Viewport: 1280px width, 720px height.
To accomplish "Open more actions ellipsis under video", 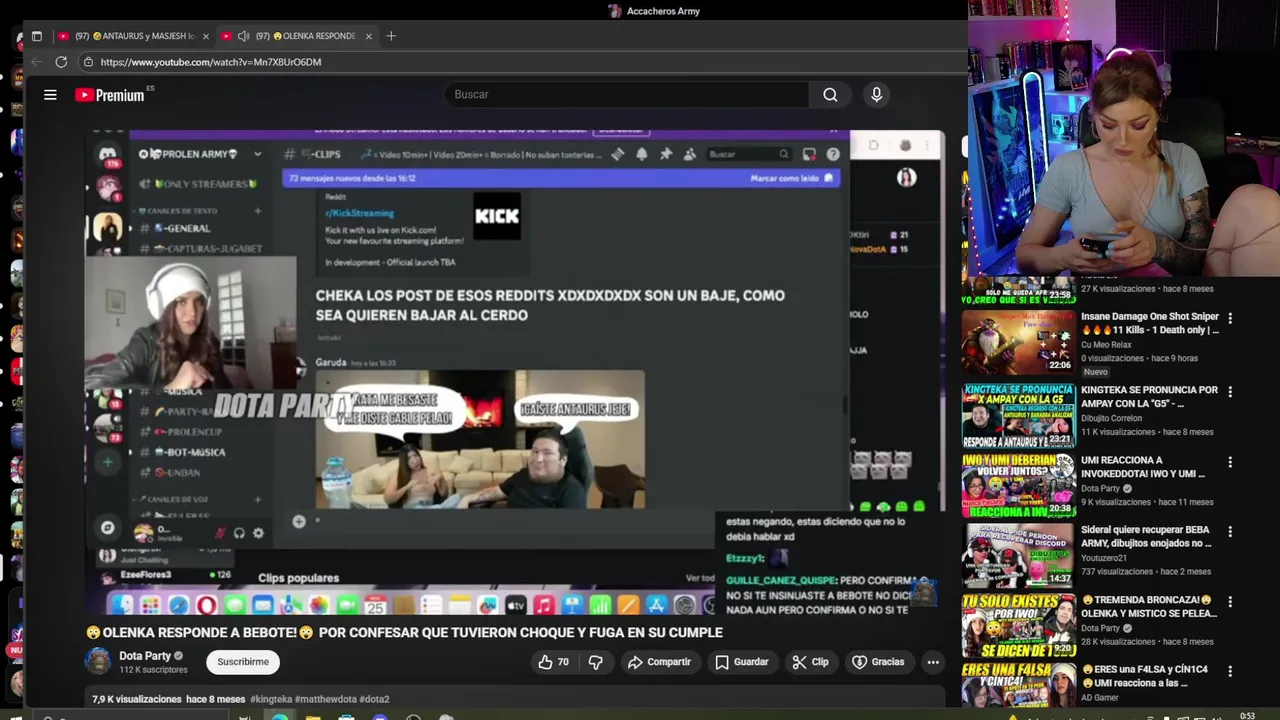I will coord(932,662).
